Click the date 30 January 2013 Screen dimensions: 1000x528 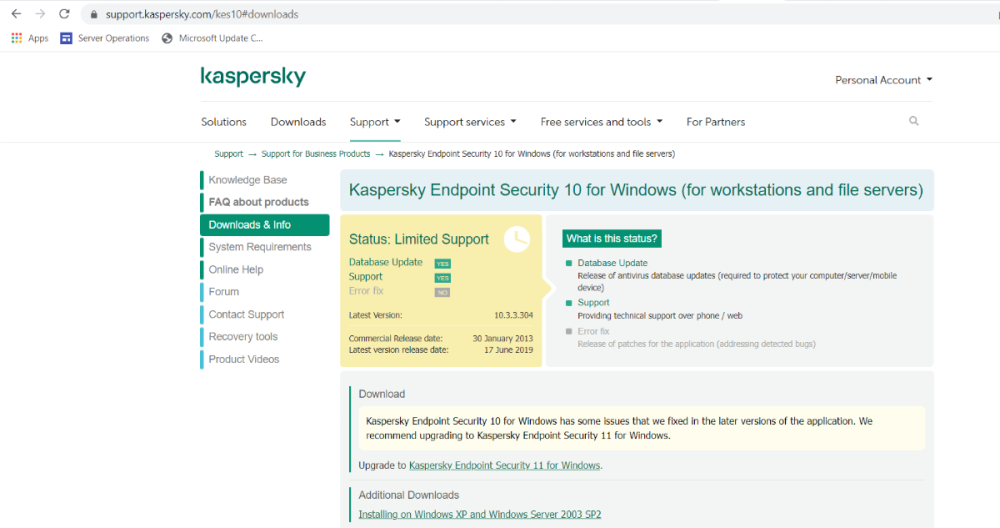point(503,339)
